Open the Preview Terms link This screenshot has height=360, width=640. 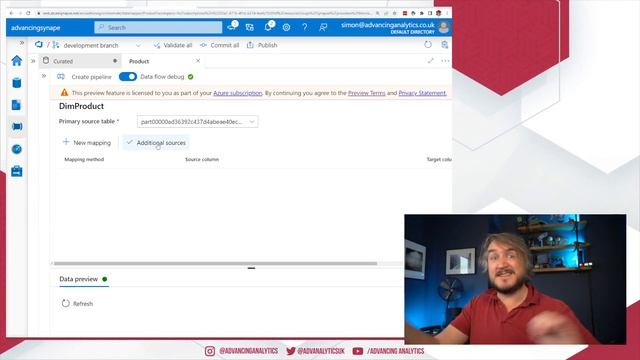(x=367, y=93)
